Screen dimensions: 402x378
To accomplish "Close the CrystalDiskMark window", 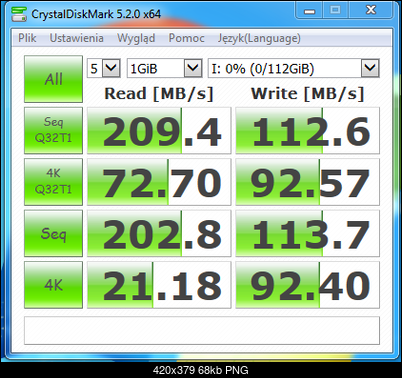I will pyautogui.click(x=371, y=10).
